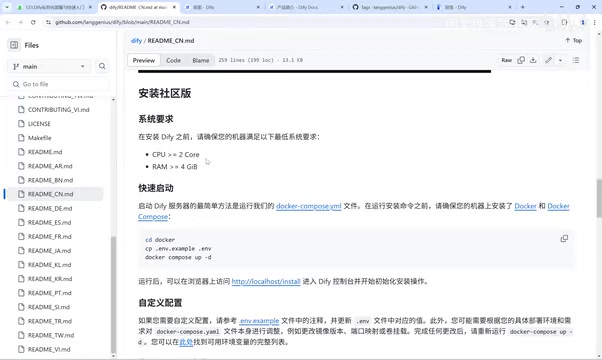This screenshot has width=602, height=360.
Task: Open the document outline list icon
Action: click(576, 60)
